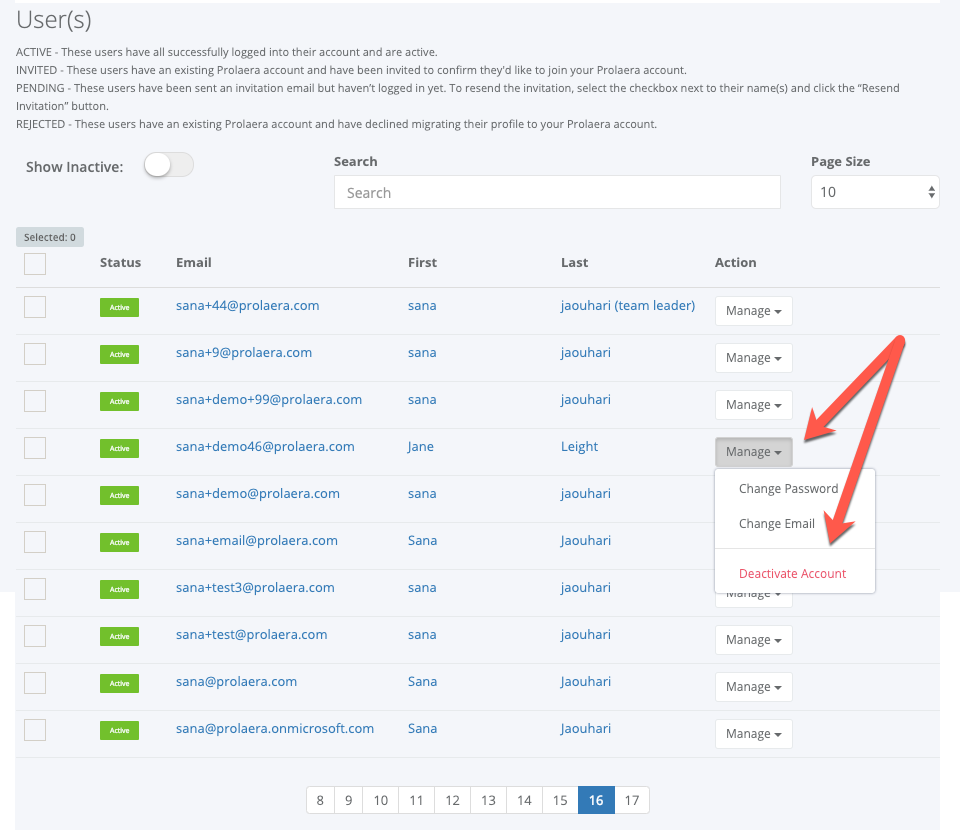Screen dimensions: 960x830
Task: Click the Email column header
Action: (193, 263)
